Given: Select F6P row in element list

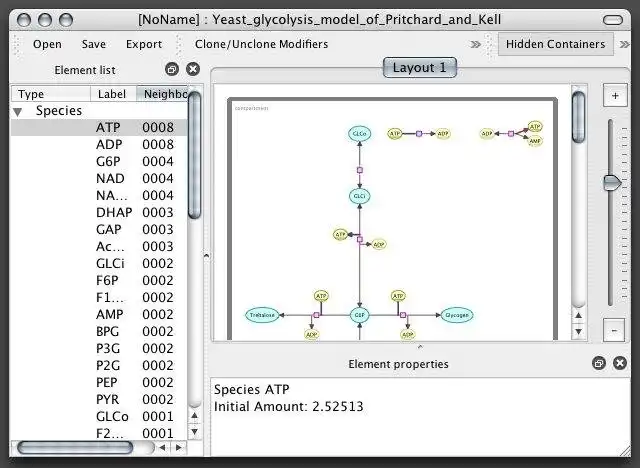Looking at the screenshot, I should 99,281.
